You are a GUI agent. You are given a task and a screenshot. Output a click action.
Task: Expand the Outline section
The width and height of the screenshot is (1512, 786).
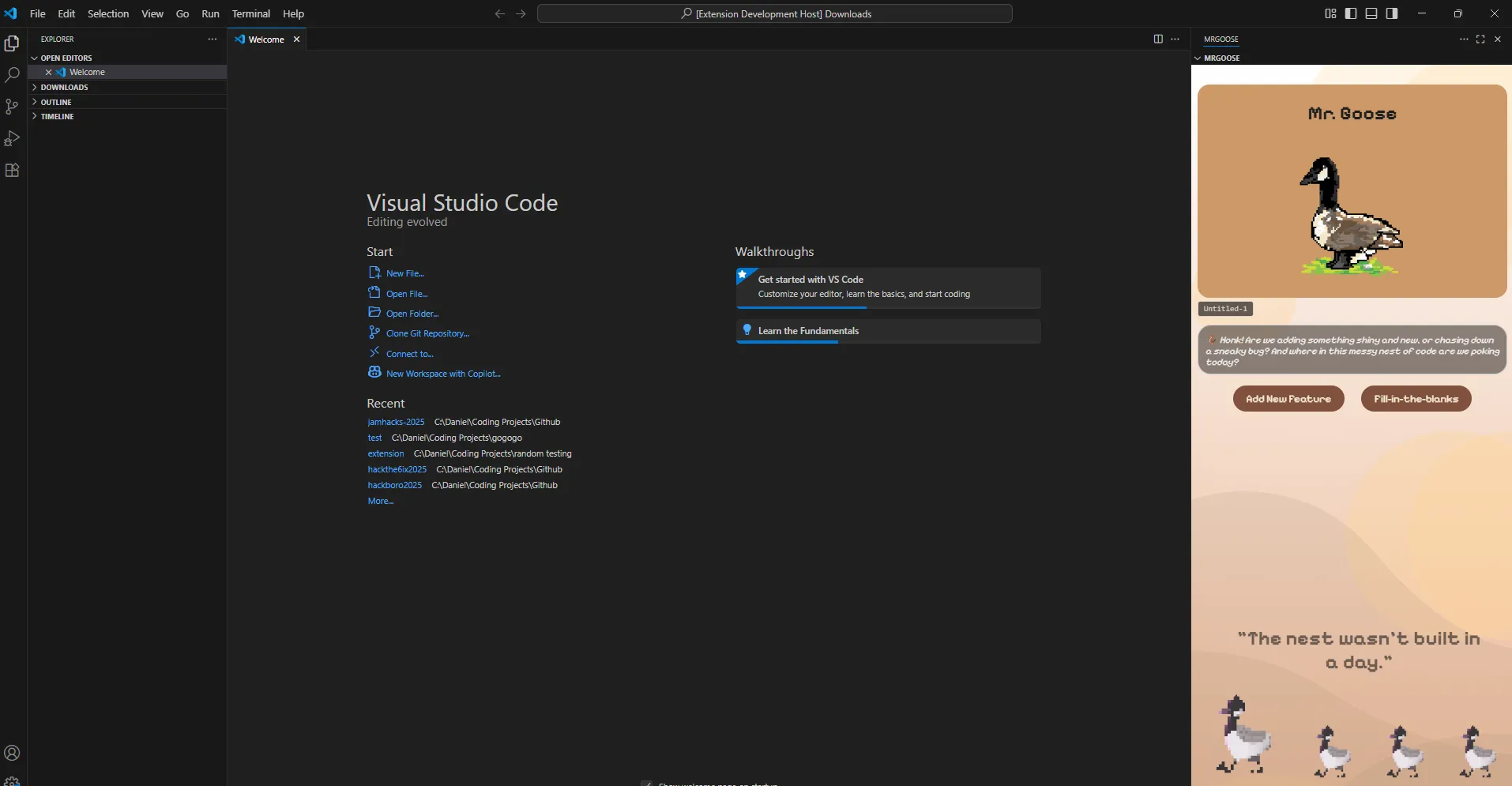pos(56,102)
